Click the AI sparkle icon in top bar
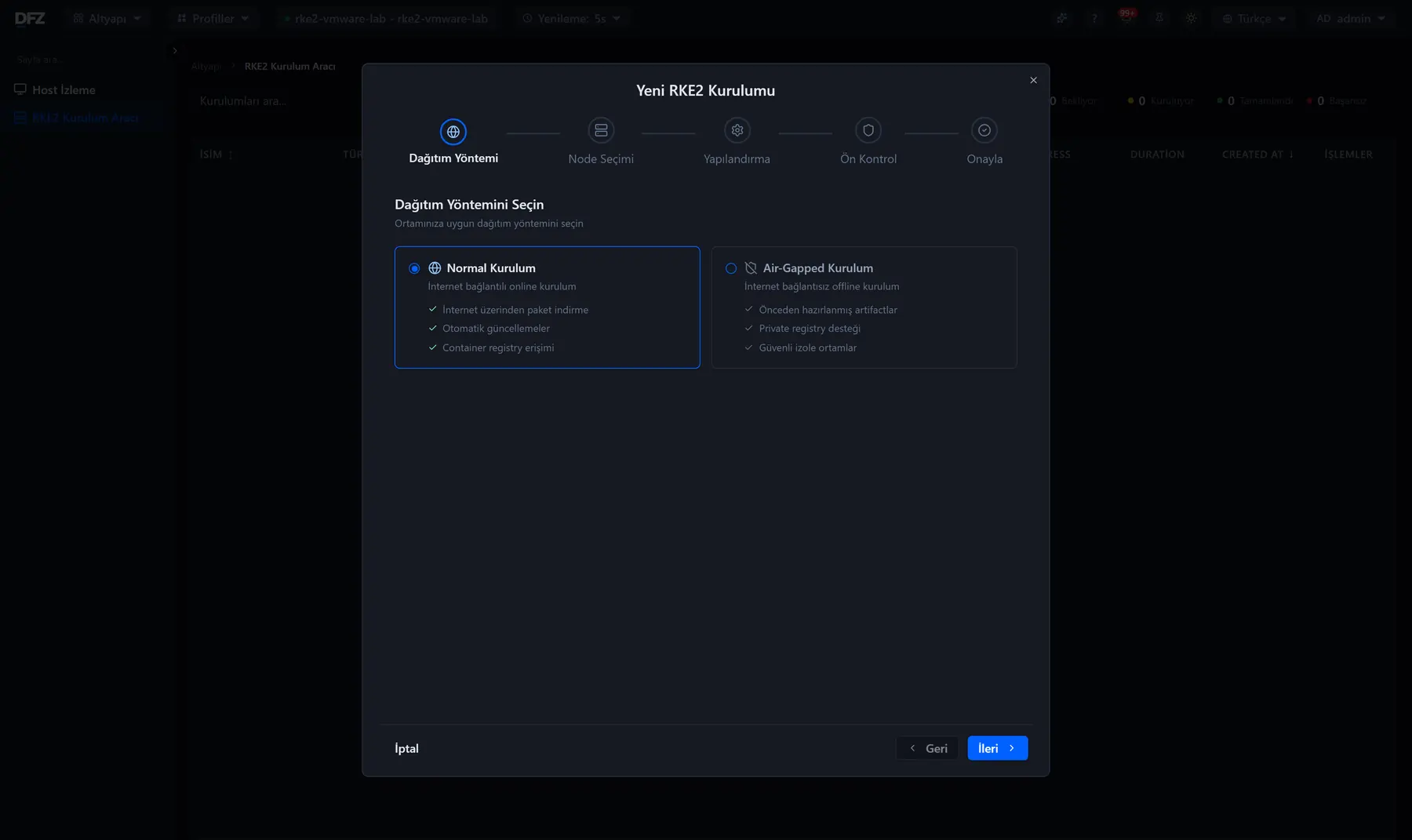 coord(1061,18)
